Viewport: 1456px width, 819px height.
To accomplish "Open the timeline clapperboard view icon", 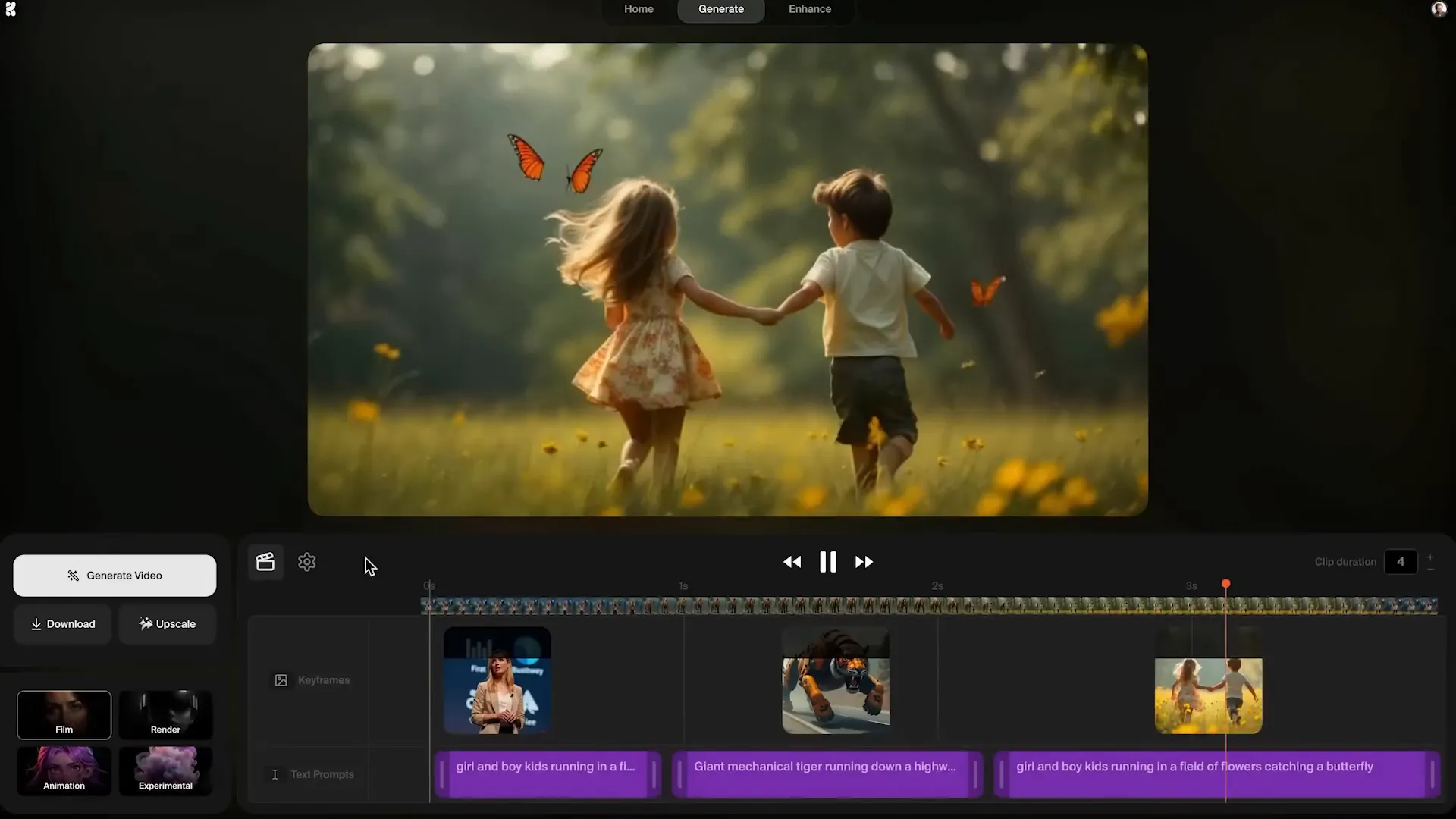I will 265,562.
